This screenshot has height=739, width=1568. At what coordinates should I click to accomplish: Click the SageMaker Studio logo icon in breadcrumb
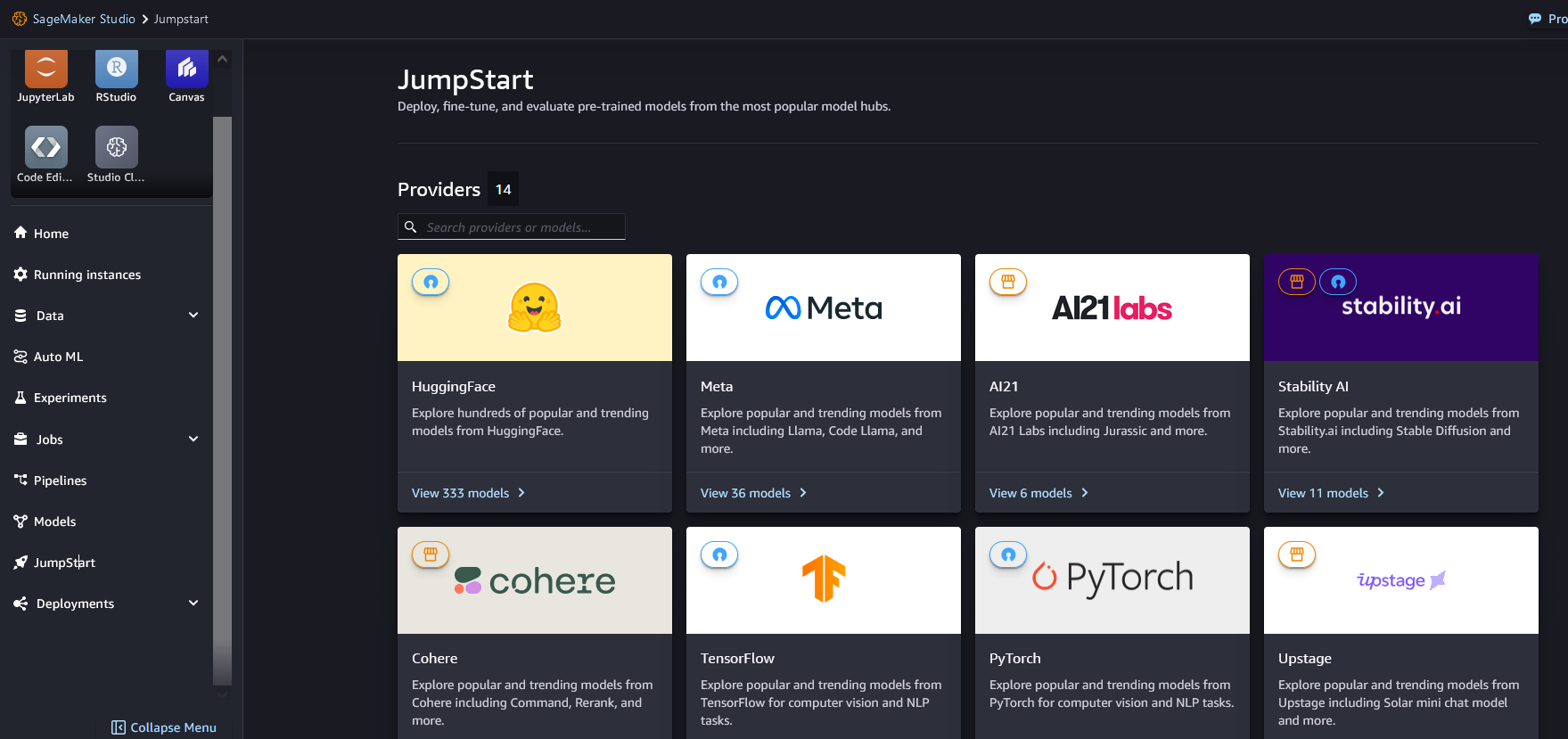(20, 19)
